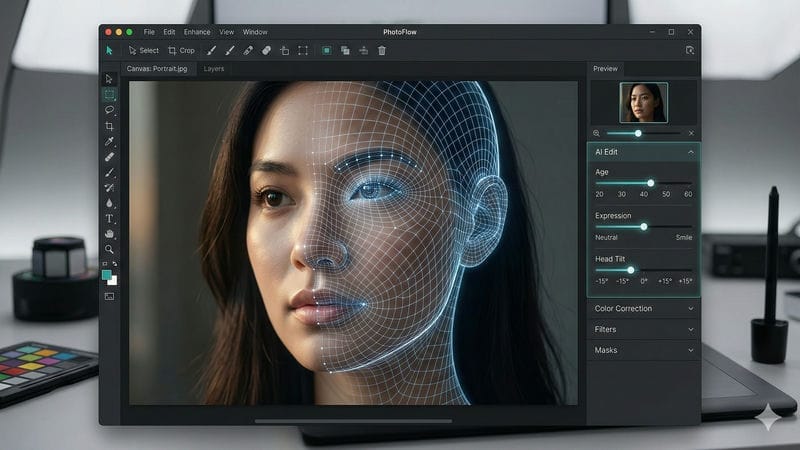Expand the Color Correction section
This screenshot has width=800, height=450.
pyautogui.click(x=691, y=309)
